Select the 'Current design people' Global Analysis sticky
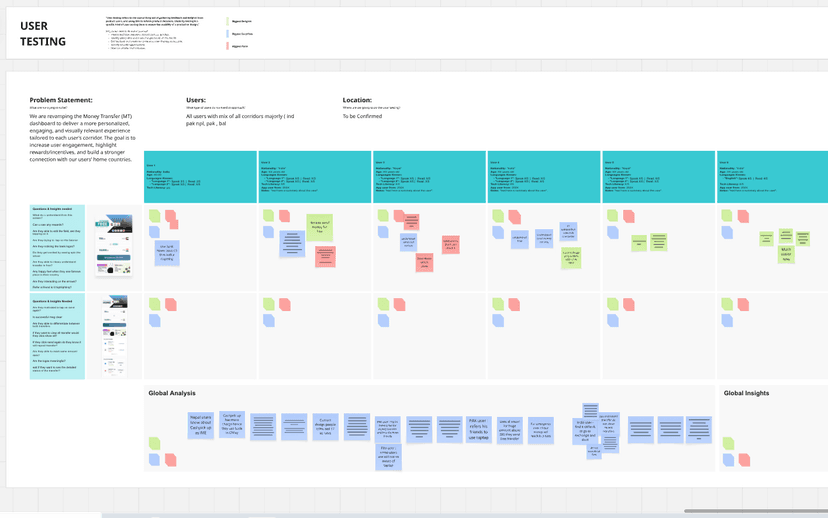The height and width of the screenshot is (518, 828). [x=325, y=427]
